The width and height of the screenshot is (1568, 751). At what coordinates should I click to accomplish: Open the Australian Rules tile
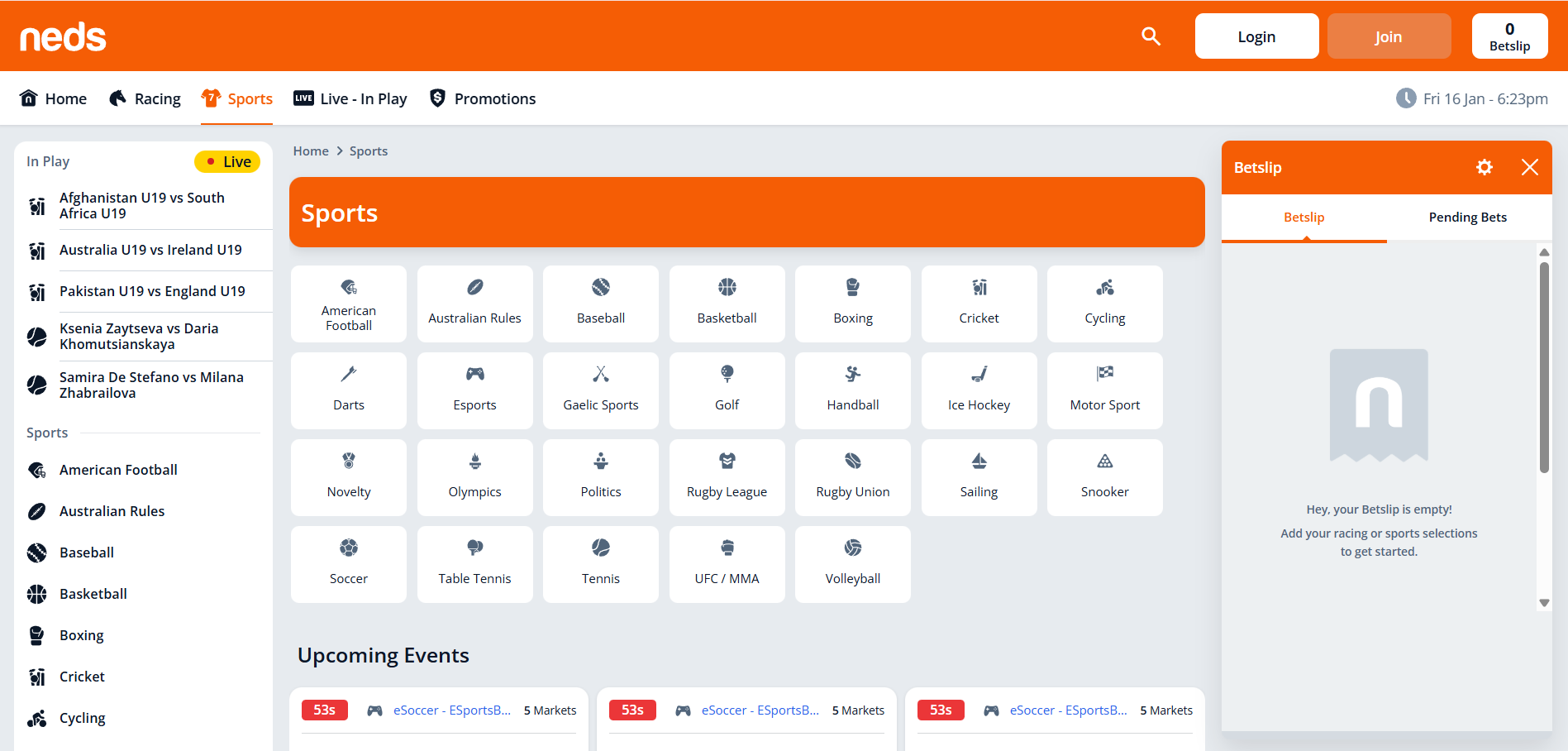point(475,304)
